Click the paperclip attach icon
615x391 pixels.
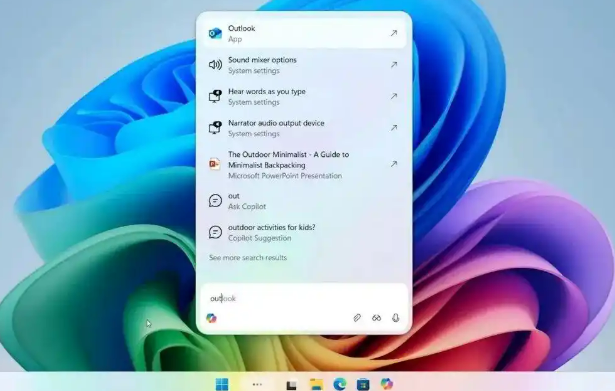click(x=357, y=318)
